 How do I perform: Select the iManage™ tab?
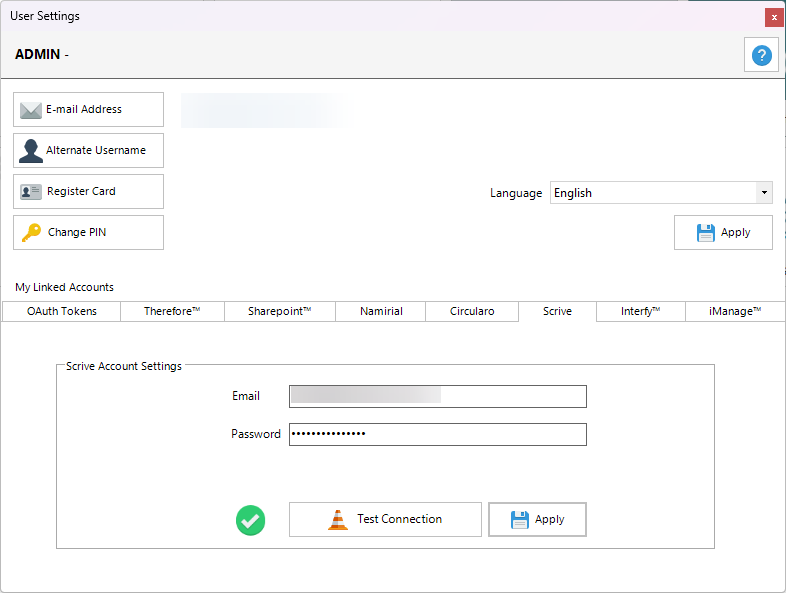[735, 312]
